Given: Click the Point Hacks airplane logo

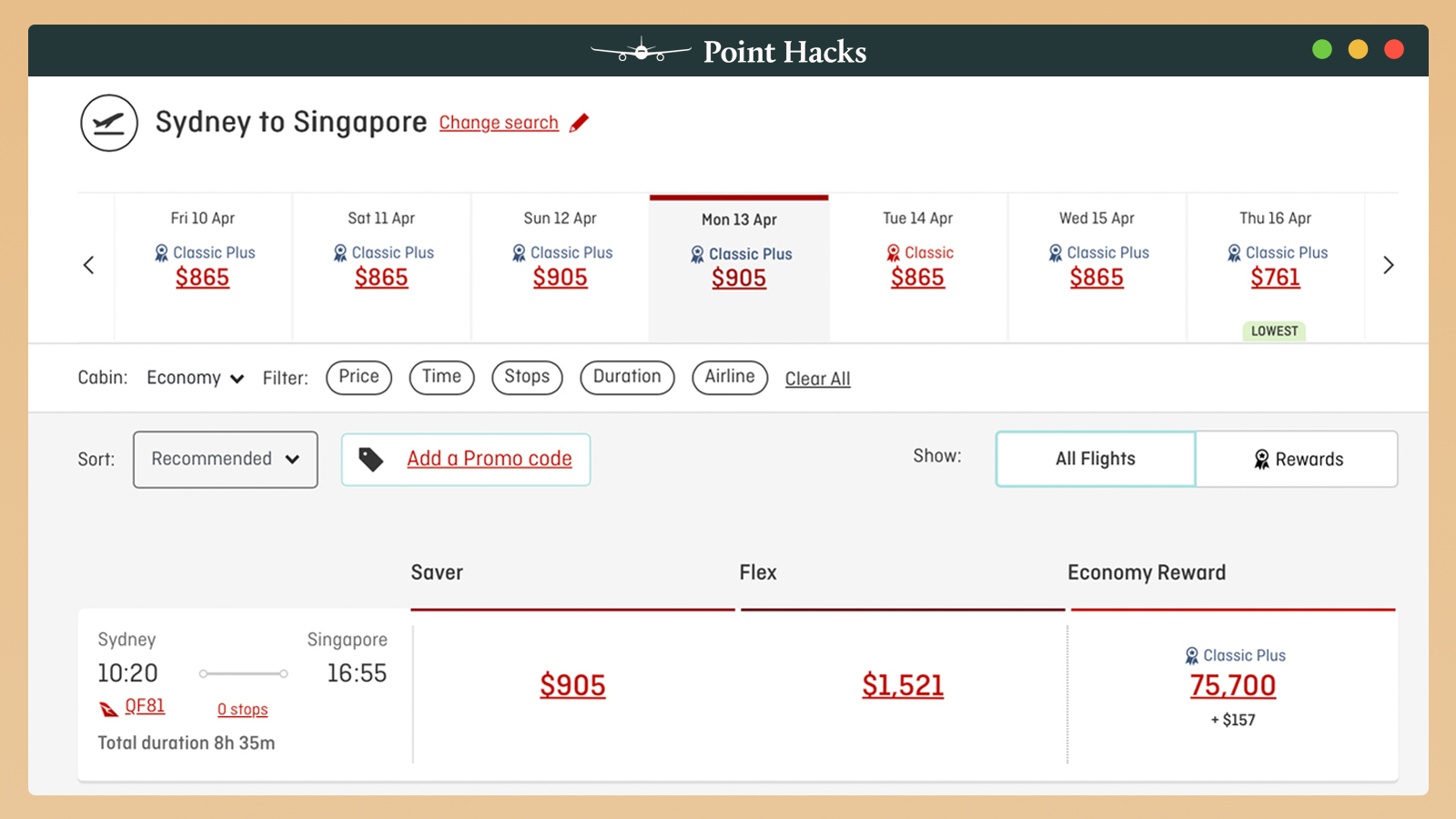Looking at the screenshot, I should pos(641,51).
